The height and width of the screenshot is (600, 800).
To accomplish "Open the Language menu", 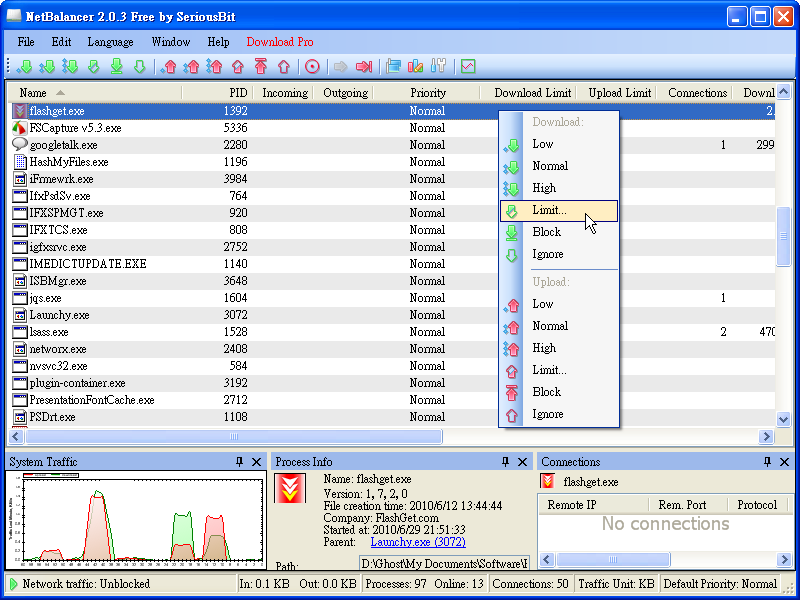I will click(110, 42).
